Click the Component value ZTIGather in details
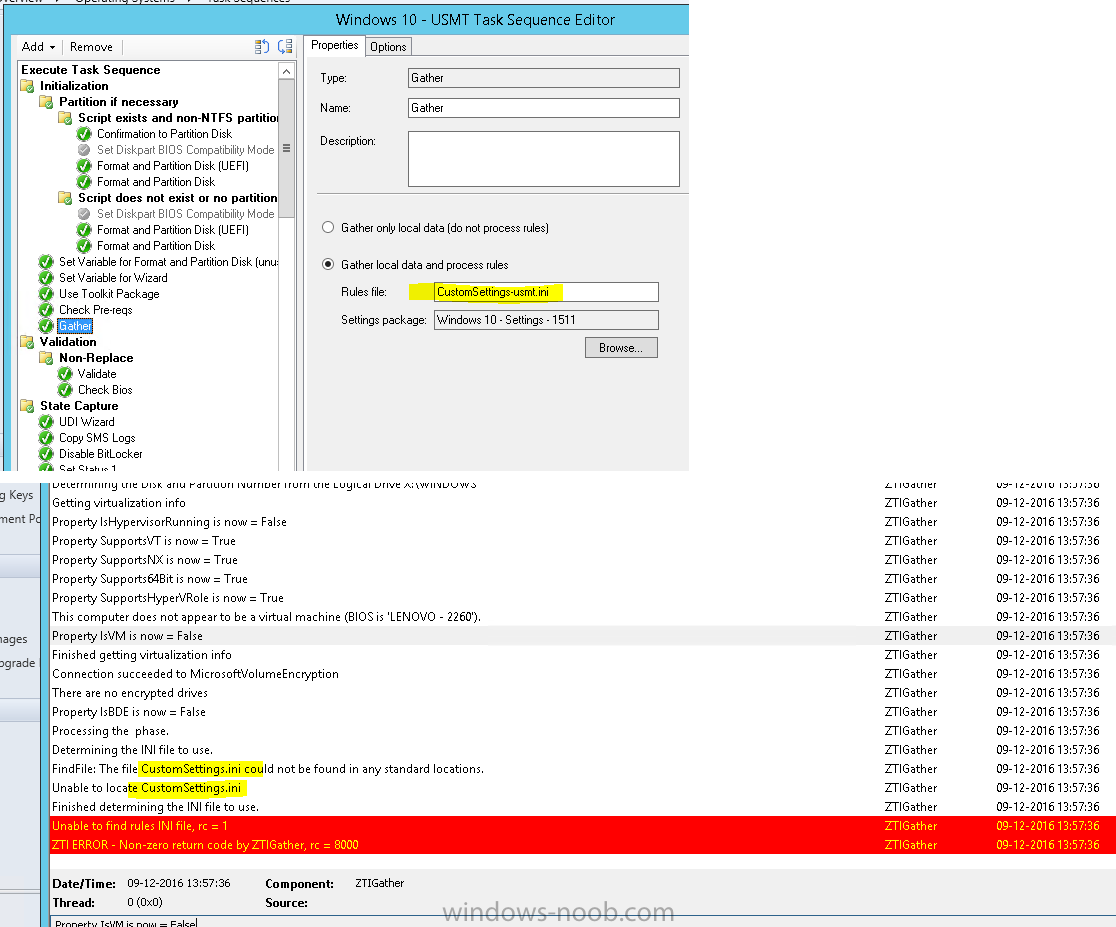 pyautogui.click(x=379, y=883)
